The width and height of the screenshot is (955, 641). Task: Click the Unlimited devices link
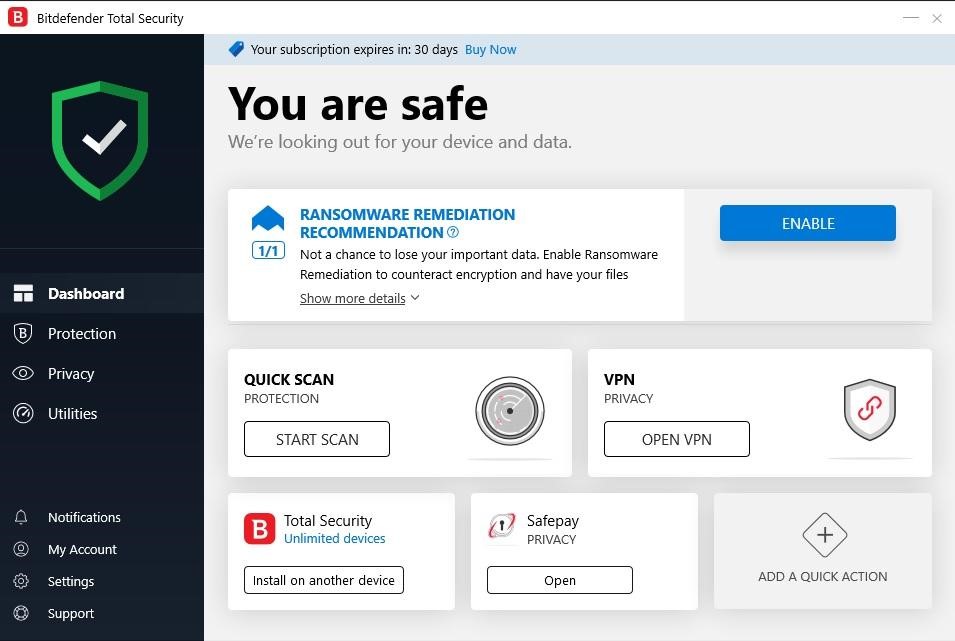coord(334,538)
